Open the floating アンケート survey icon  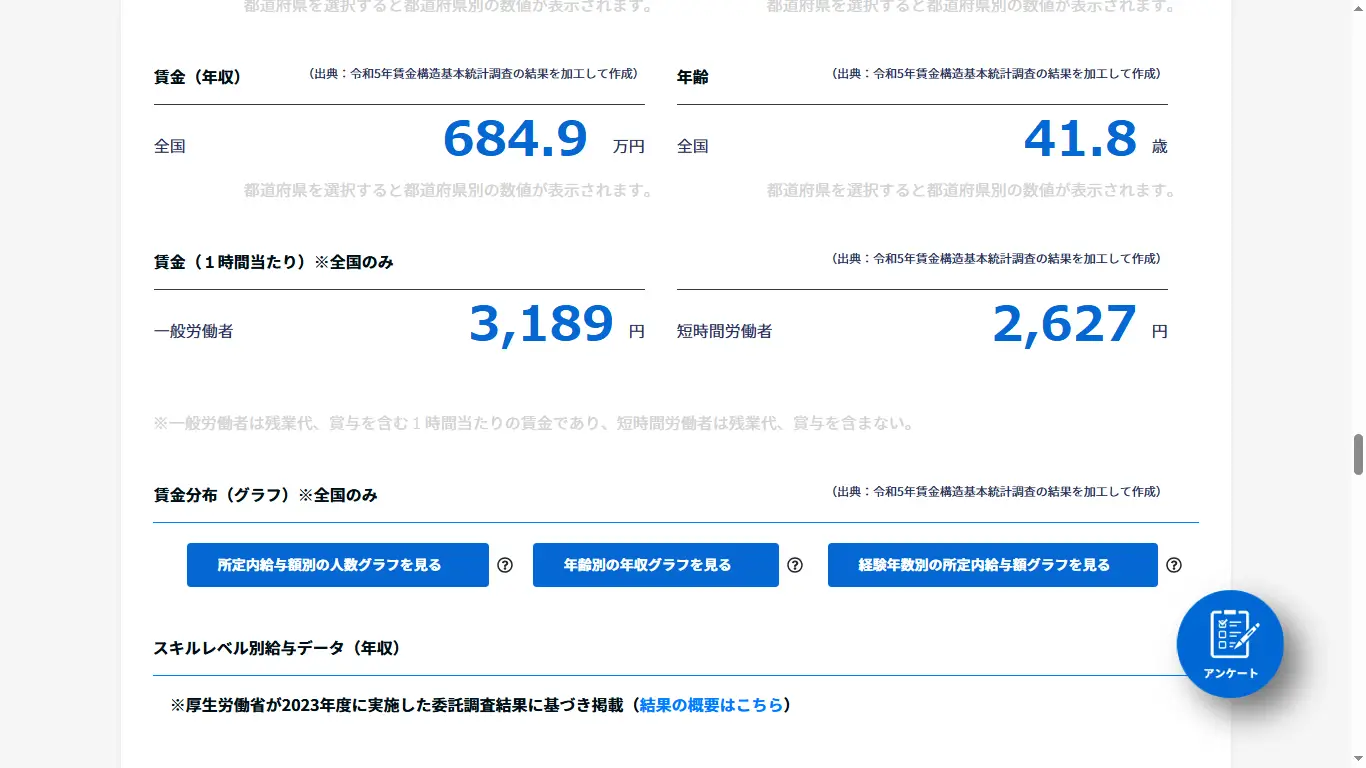point(1230,644)
